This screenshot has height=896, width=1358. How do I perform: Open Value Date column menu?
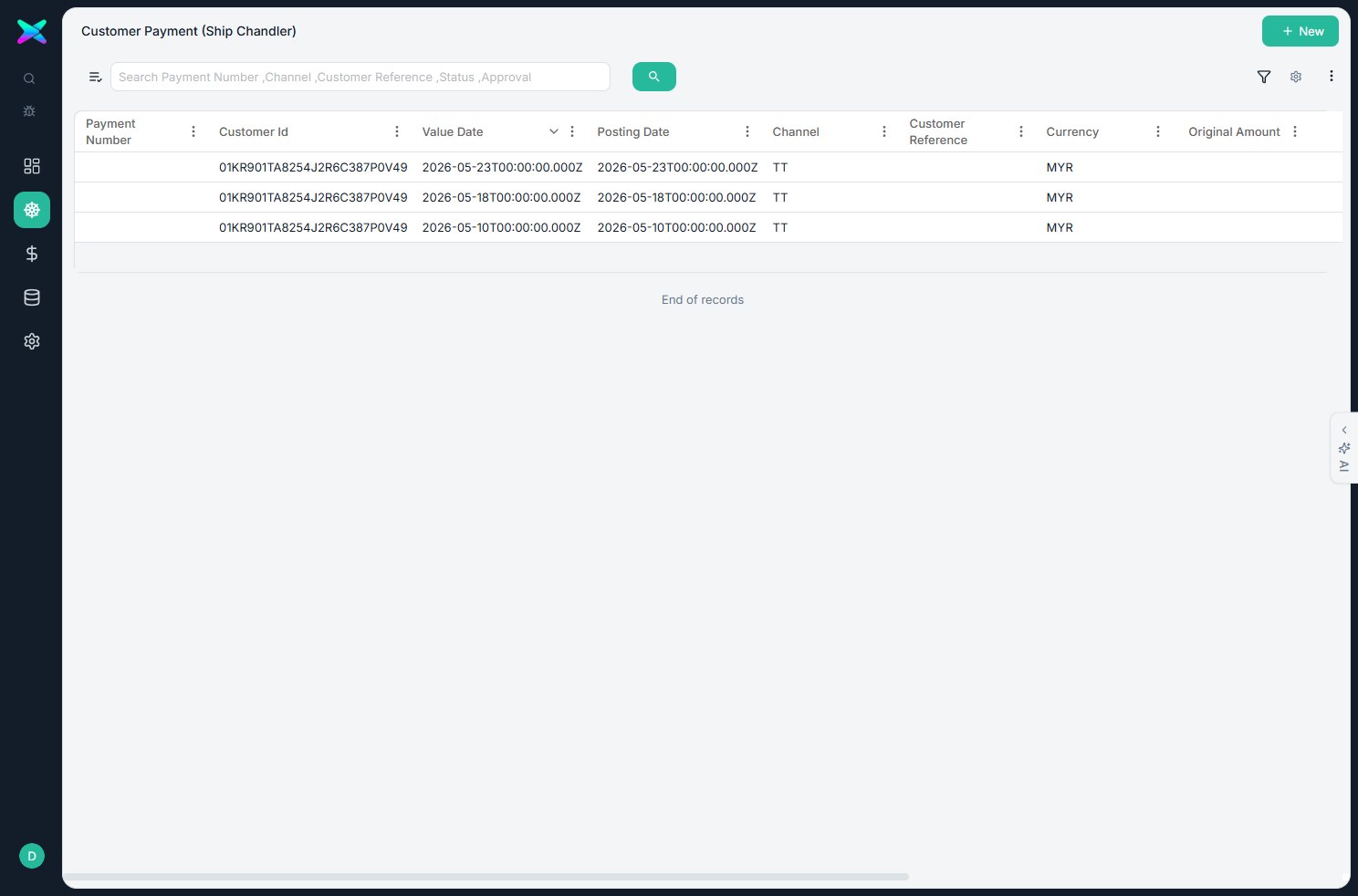tap(572, 131)
